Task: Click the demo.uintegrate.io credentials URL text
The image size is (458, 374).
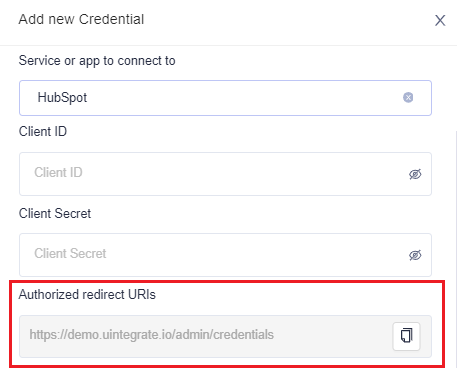Action: coord(152,335)
